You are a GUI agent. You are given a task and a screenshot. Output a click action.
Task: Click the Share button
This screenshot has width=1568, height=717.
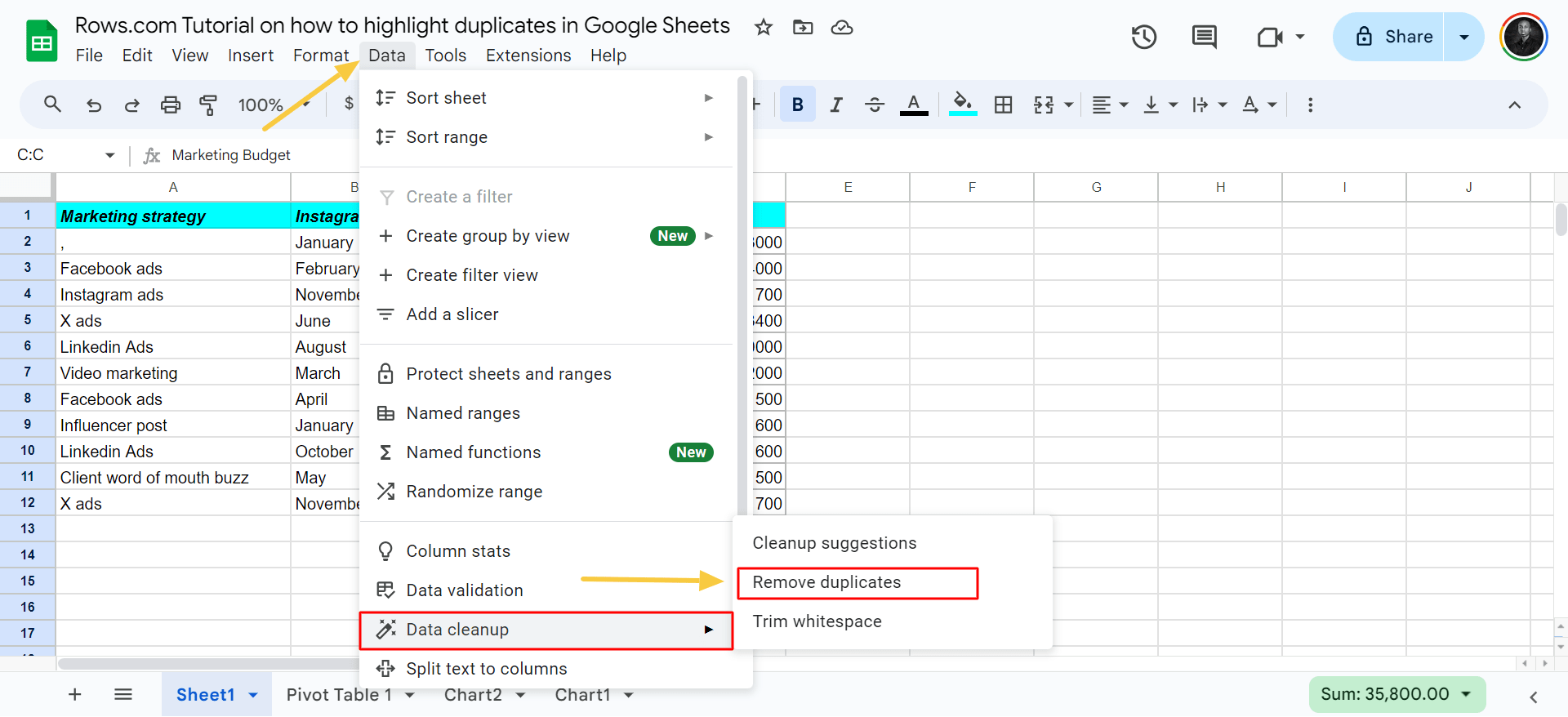[1388, 37]
